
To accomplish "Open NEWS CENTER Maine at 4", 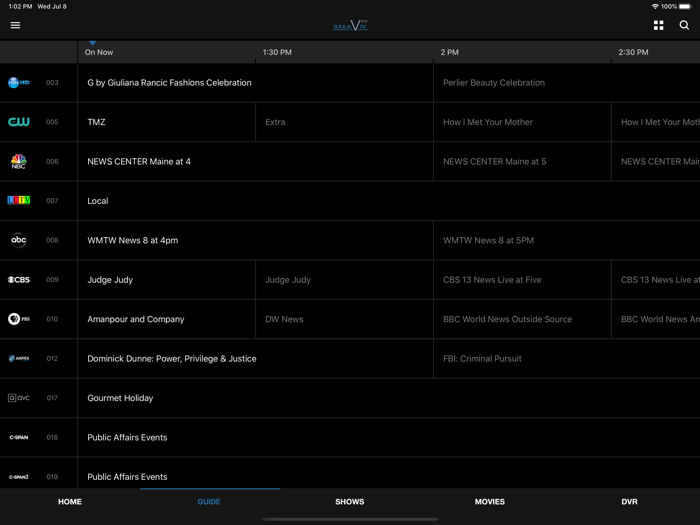I will point(255,161).
